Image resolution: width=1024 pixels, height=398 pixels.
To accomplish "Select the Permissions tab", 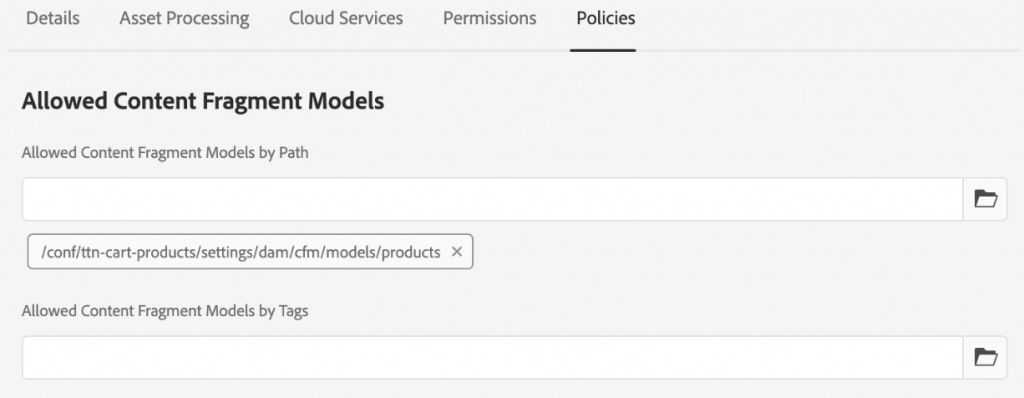I will click(x=490, y=18).
